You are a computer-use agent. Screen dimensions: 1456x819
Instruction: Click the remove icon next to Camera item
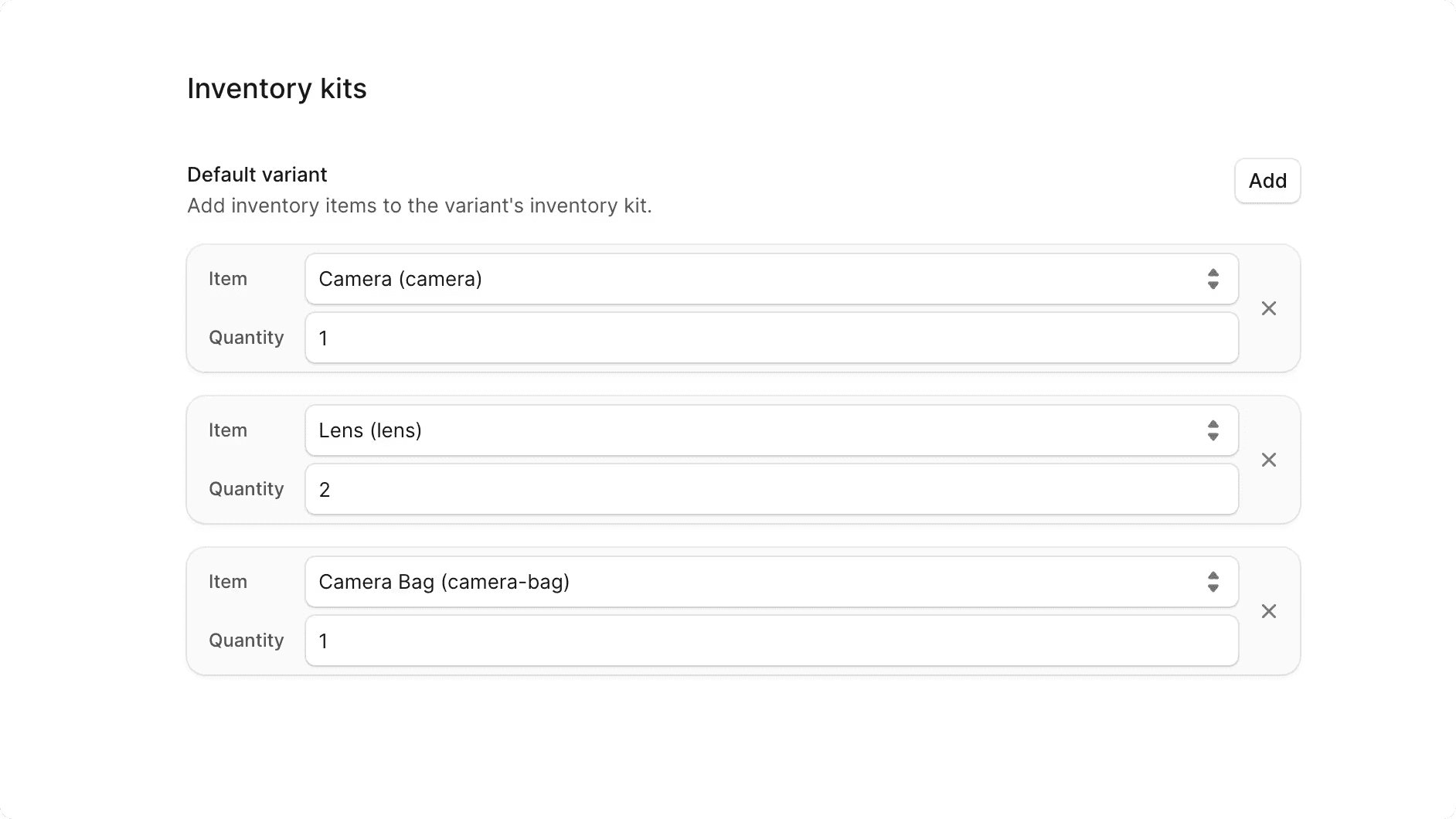point(1268,308)
